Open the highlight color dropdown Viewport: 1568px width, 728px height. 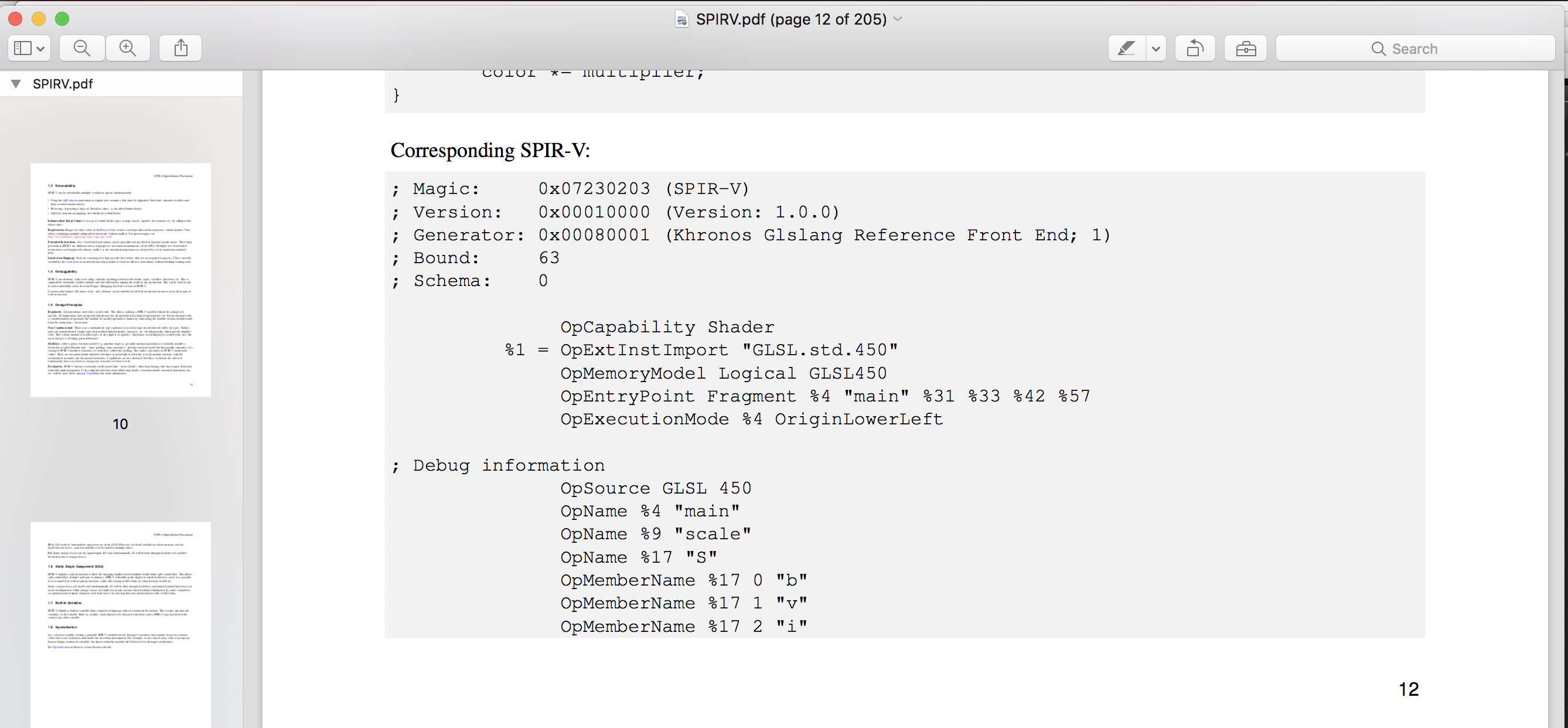point(1155,48)
